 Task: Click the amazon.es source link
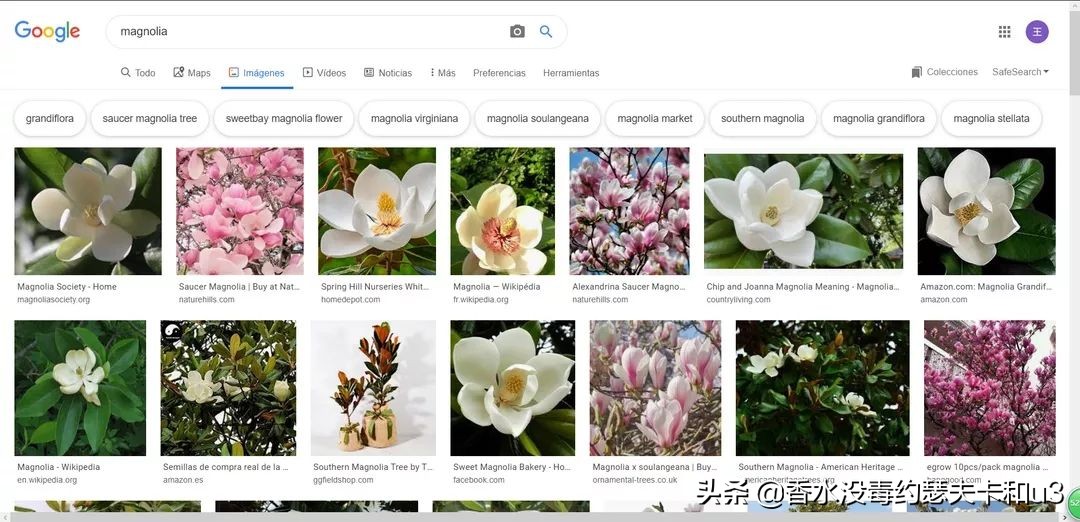point(183,480)
